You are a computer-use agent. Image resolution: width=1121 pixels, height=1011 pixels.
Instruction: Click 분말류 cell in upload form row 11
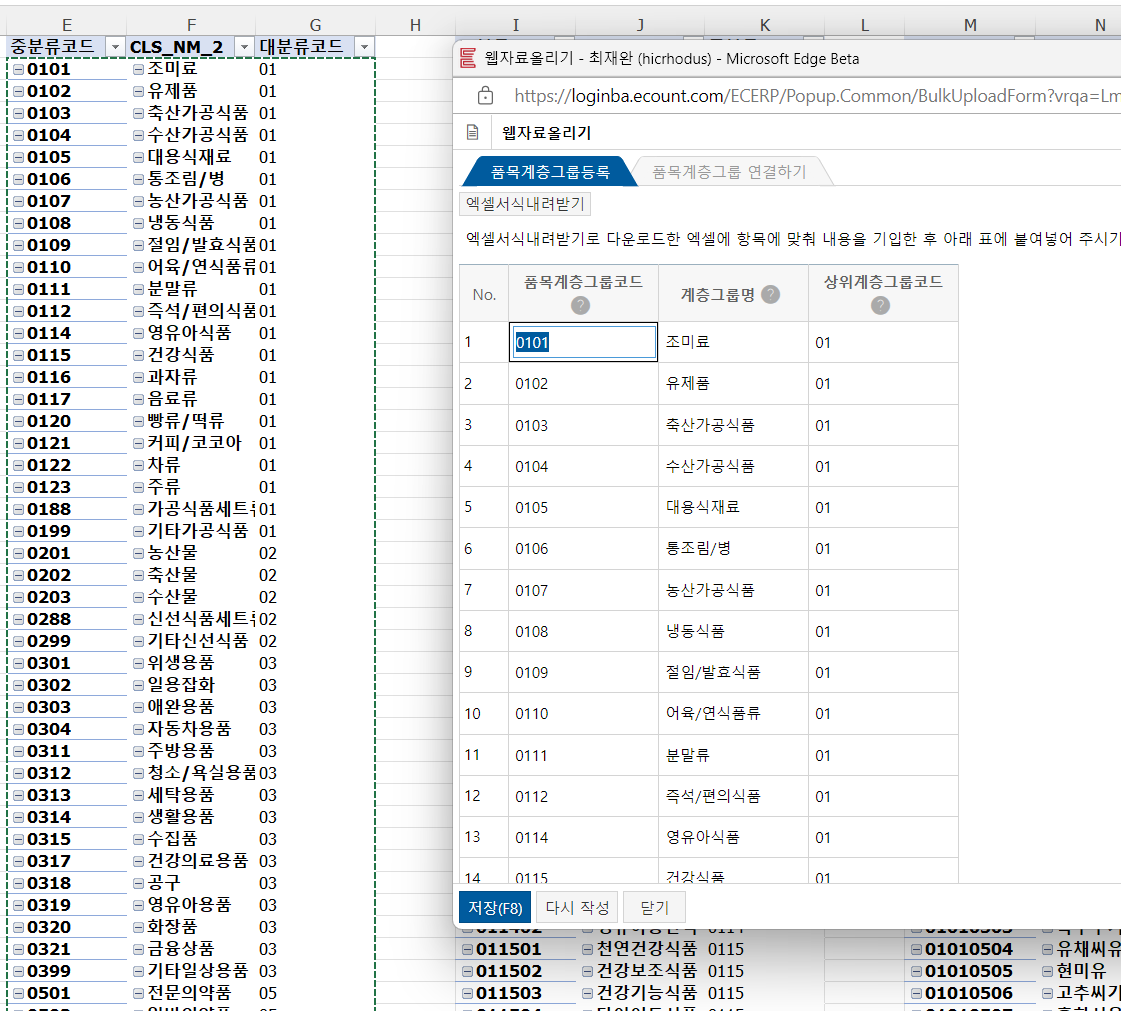pyautogui.click(x=734, y=755)
